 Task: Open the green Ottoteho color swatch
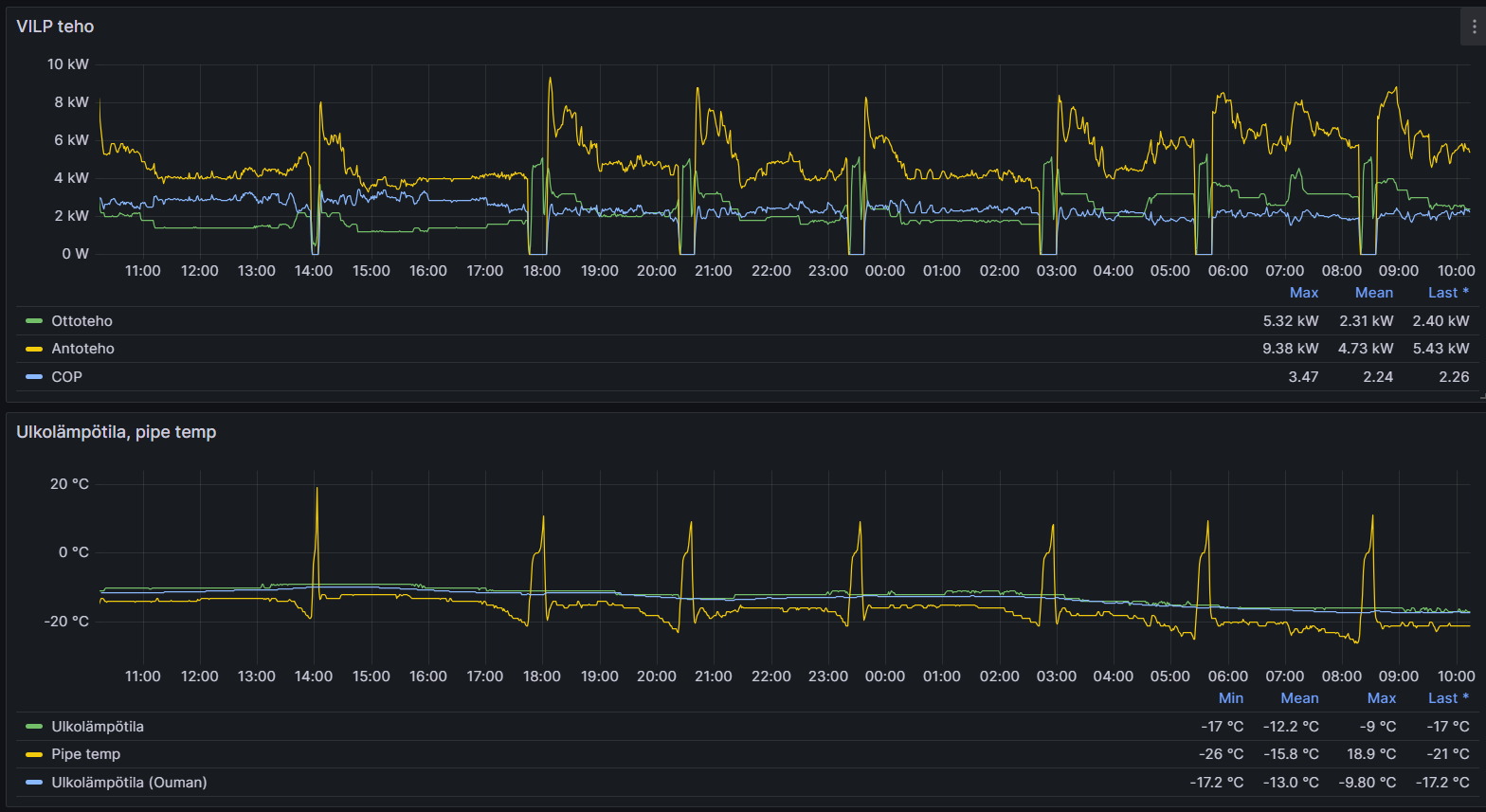click(x=34, y=321)
